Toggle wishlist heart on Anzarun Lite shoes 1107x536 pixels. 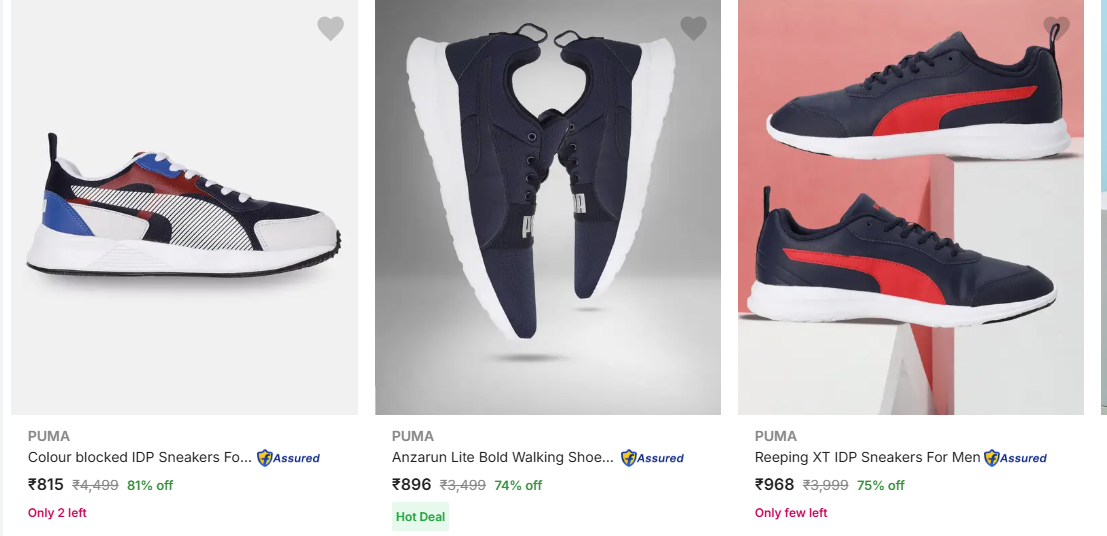[x=693, y=29]
